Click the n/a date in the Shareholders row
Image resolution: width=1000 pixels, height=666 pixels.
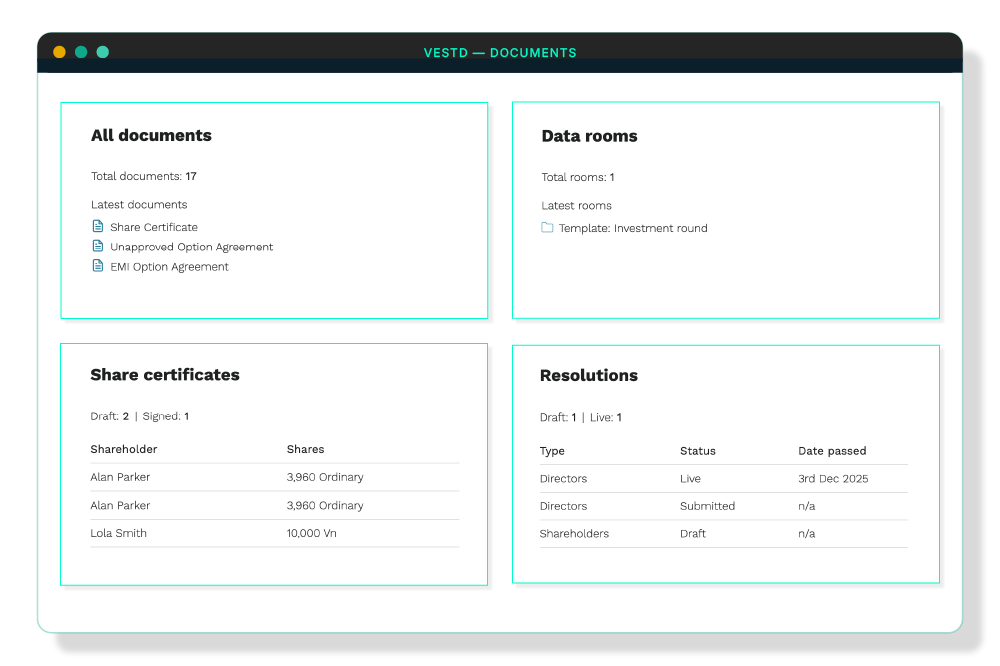click(807, 533)
